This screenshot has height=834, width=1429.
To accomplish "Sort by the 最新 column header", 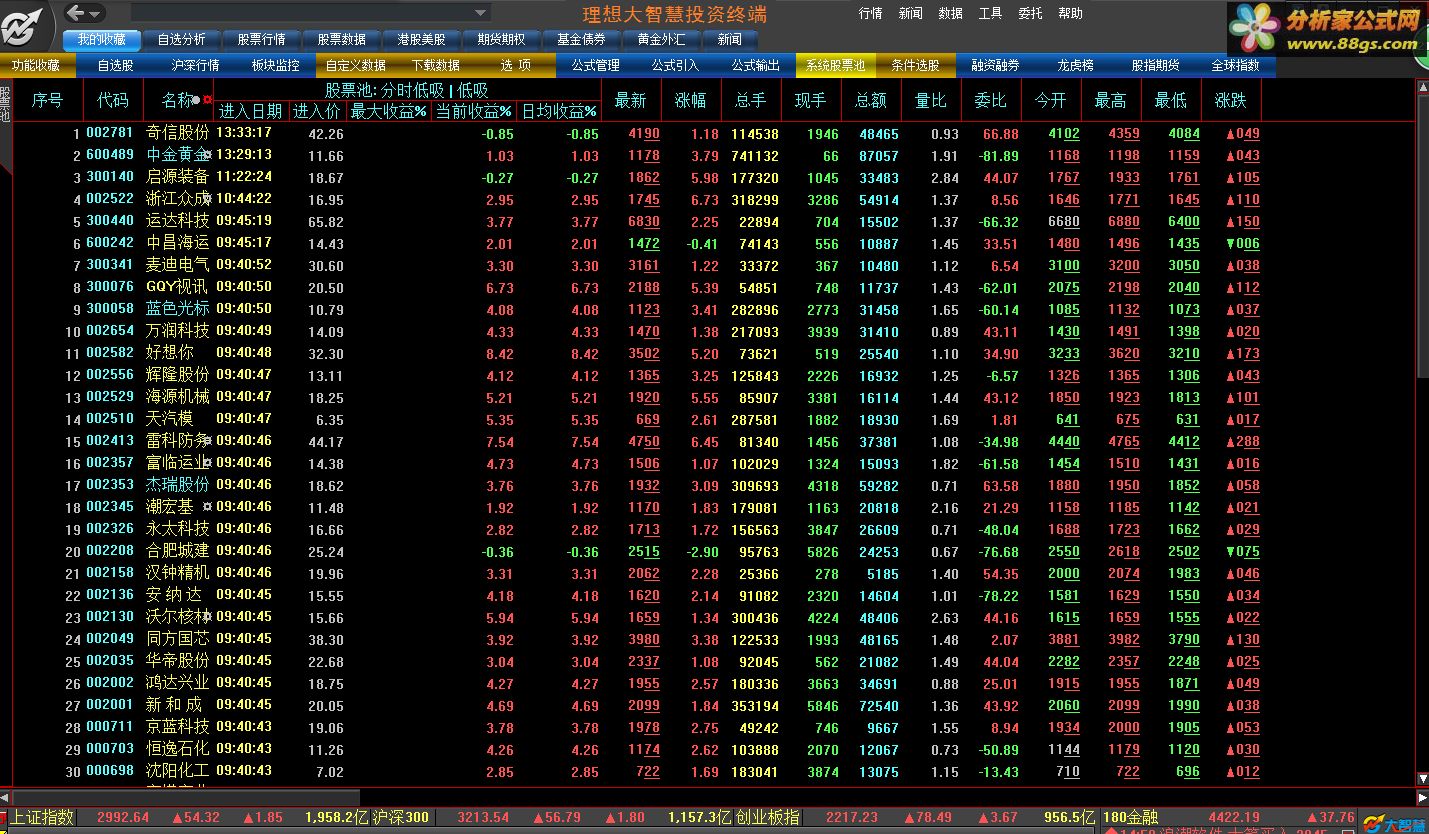I will click(x=631, y=100).
